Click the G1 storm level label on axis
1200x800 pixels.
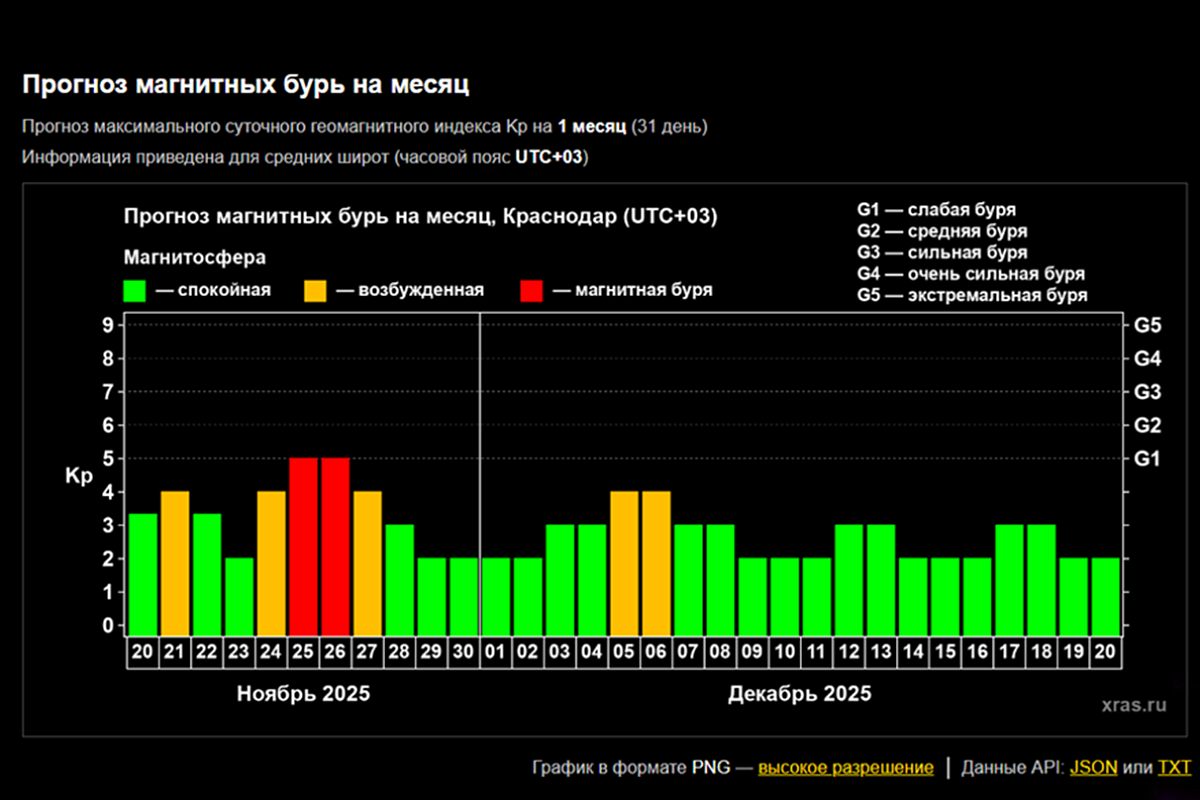point(1146,459)
